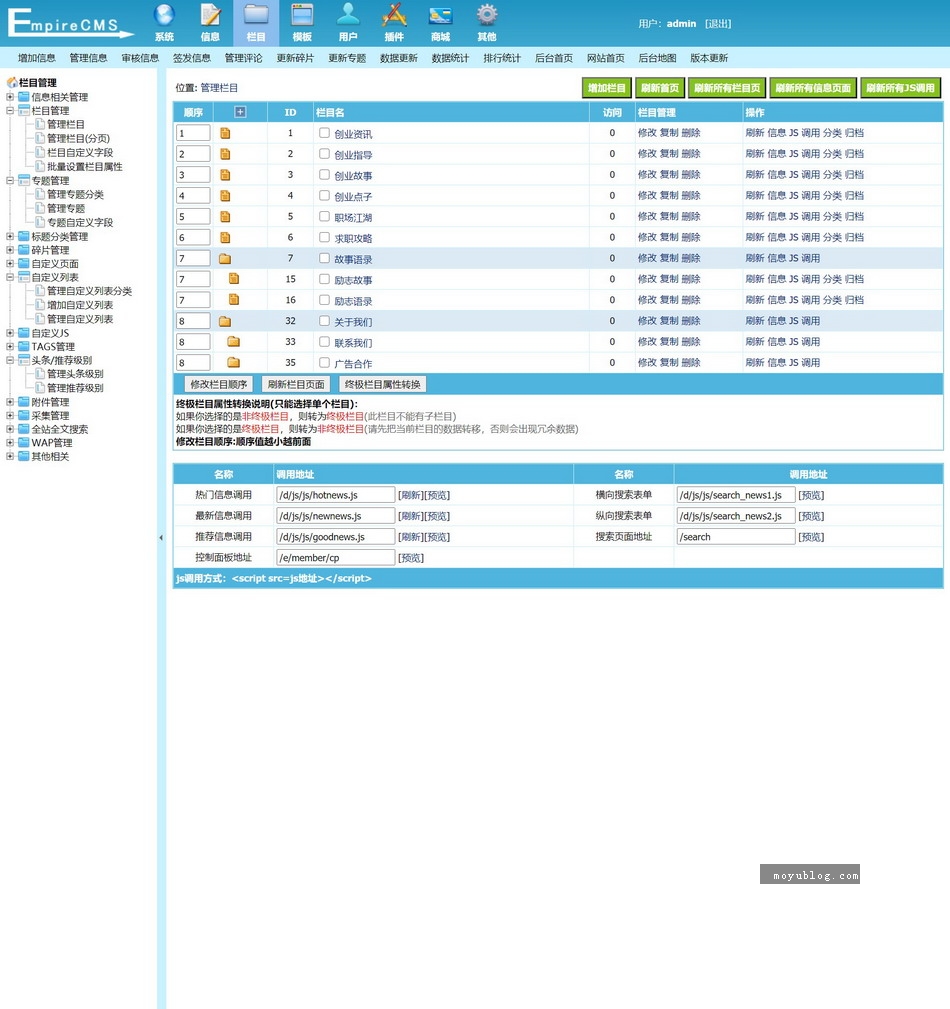The width and height of the screenshot is (950, 1009).
Task: Click the file icon in 励志故事 row
Action: point(234,279)
